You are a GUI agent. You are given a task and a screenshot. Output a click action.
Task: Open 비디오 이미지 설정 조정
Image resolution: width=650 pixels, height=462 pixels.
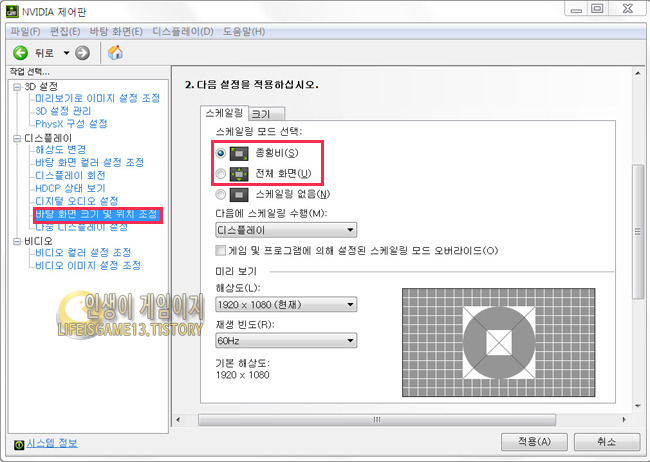click(88, 265)
